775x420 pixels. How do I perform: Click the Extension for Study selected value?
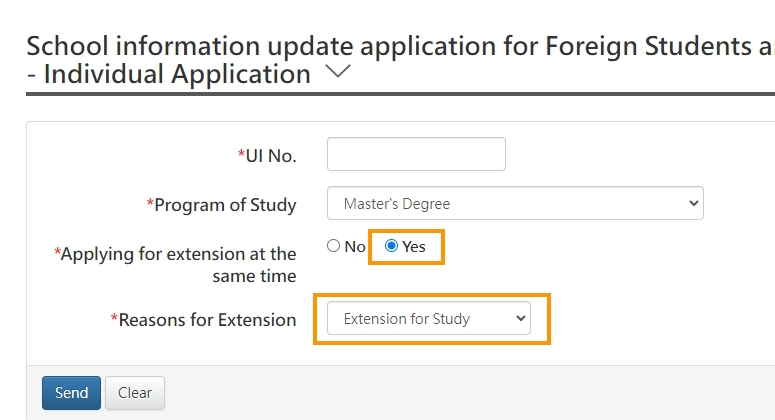[407, 319]
